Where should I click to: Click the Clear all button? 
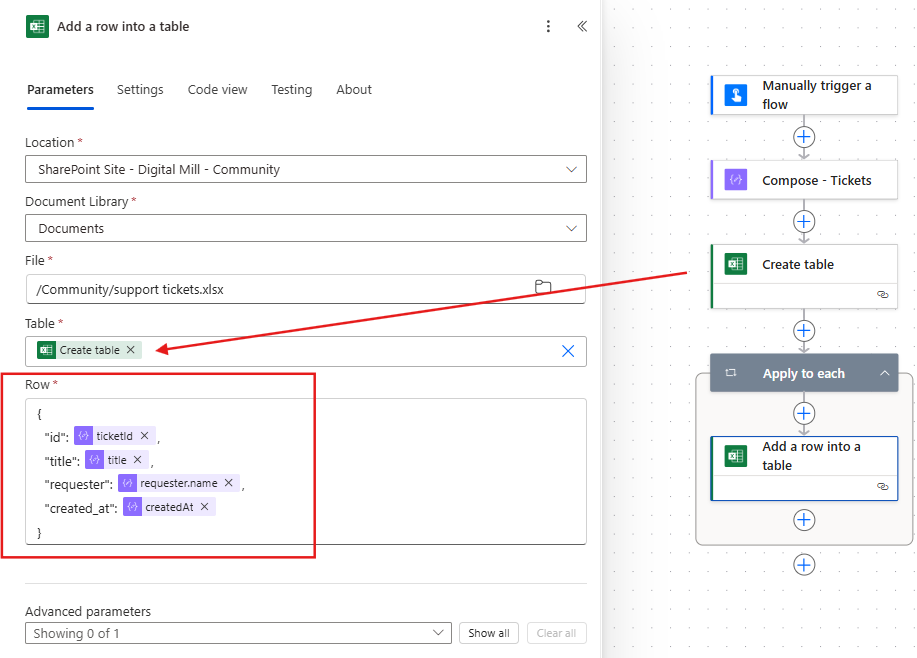pos(556,632)
